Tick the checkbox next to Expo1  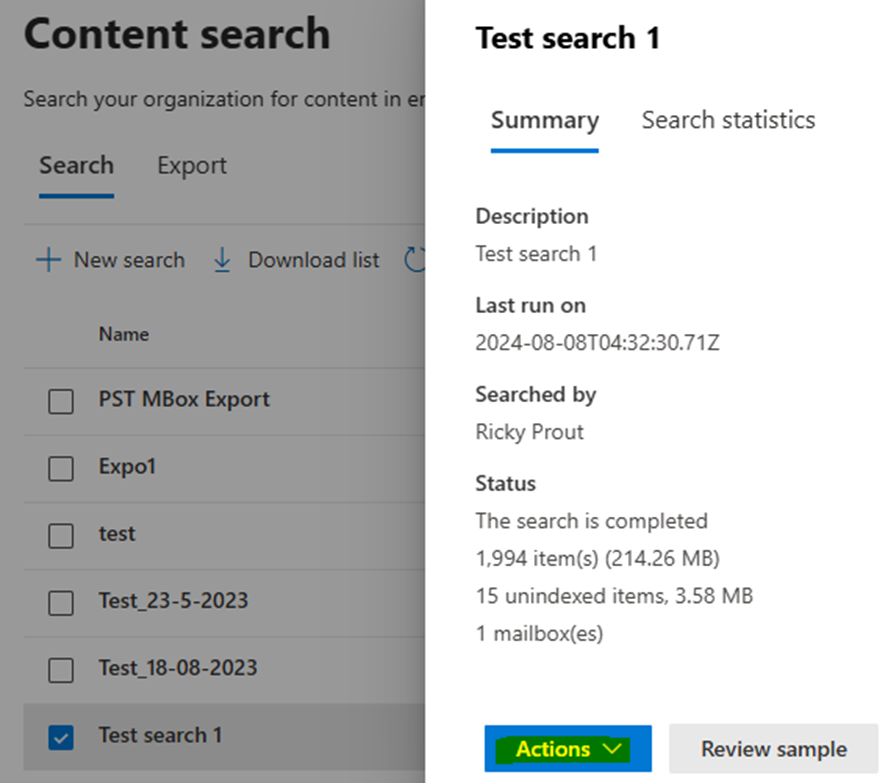point(61,468)
